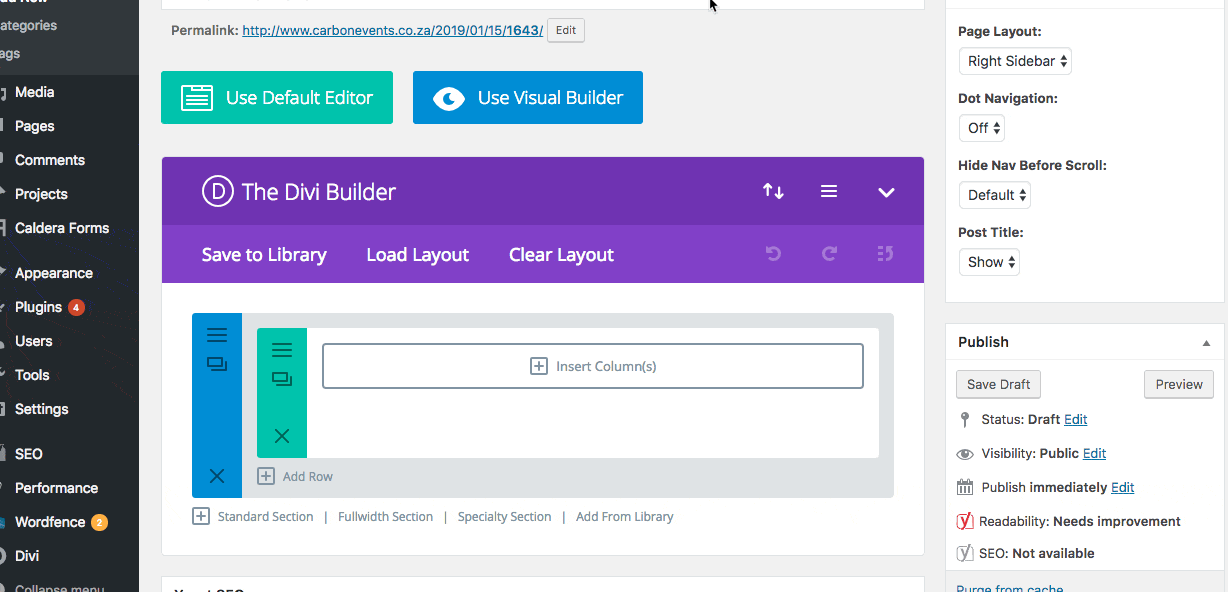
Task: Clone the blue section with duplicate icon
Action: tap(217, 365)
